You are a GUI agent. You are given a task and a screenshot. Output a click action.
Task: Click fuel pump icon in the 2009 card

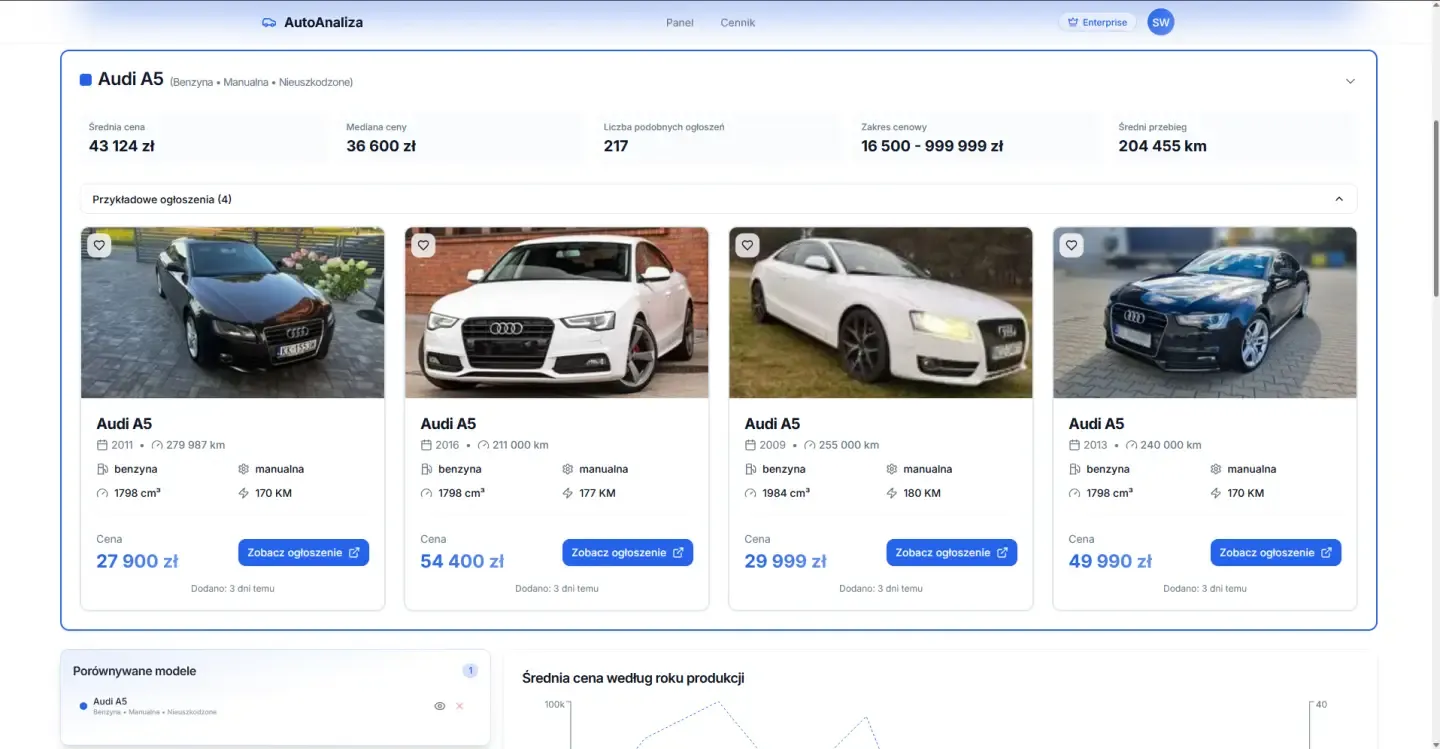[x=750, y=469]
